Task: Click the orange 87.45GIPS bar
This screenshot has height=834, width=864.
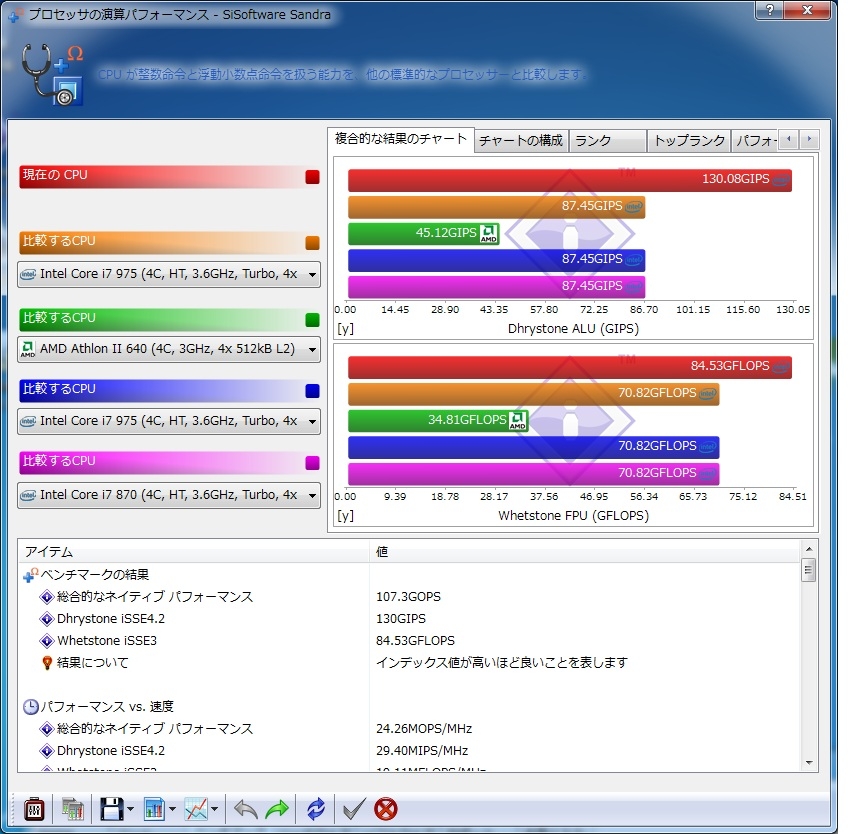Action: click(496, 207)
